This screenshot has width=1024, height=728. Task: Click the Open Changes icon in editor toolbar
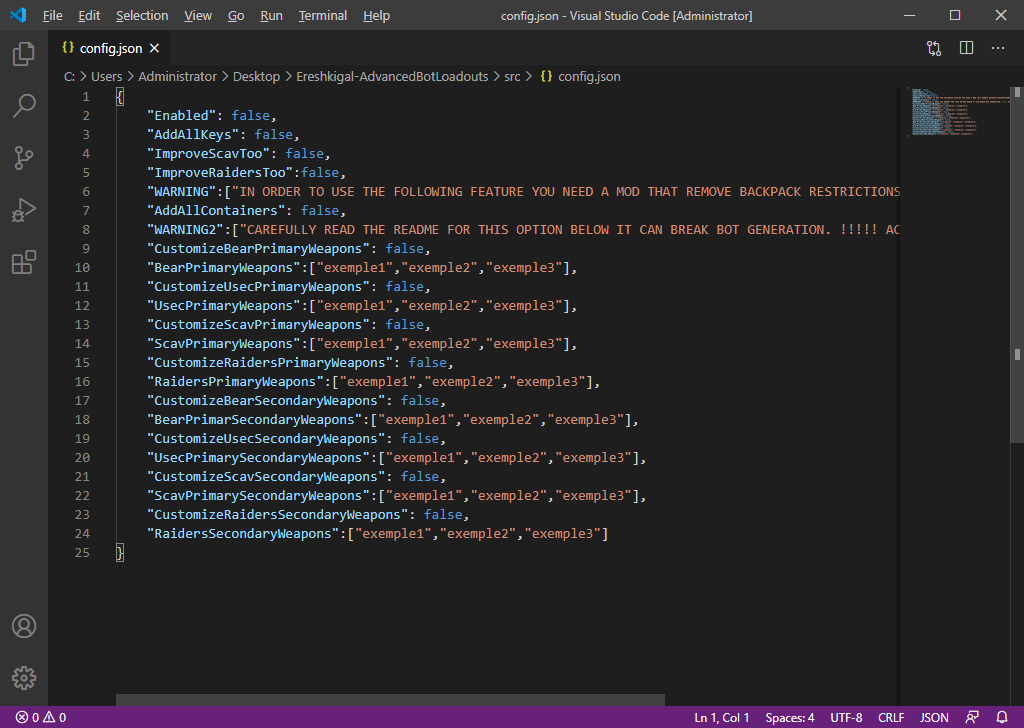(x=934, y=48)
